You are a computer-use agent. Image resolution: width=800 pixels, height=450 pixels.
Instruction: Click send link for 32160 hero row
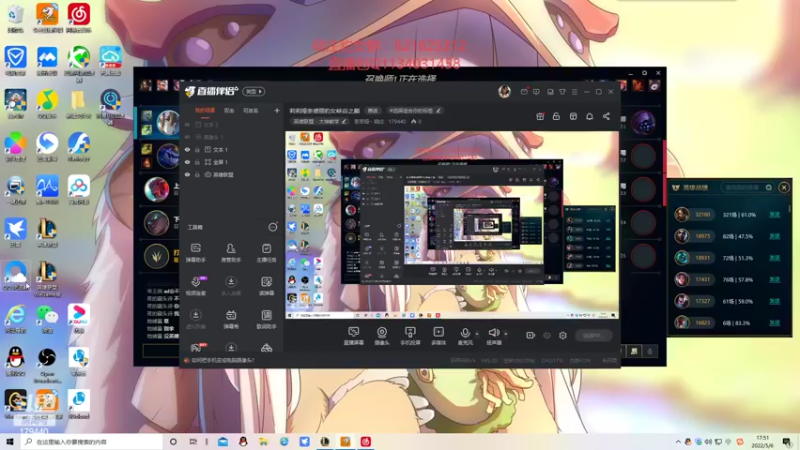(774, 215)
